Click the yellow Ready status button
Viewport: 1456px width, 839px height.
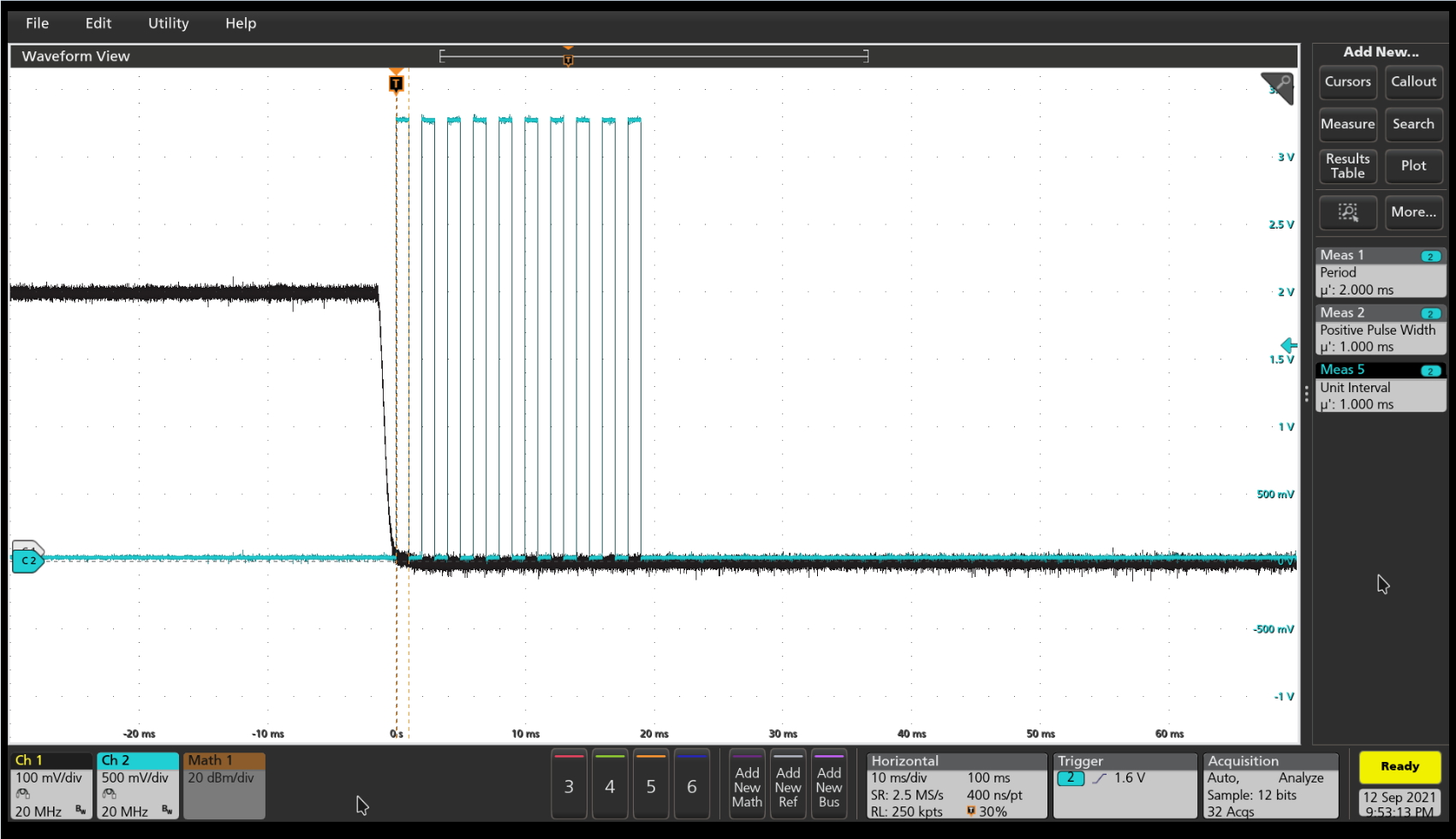[x=1399, y=767]
